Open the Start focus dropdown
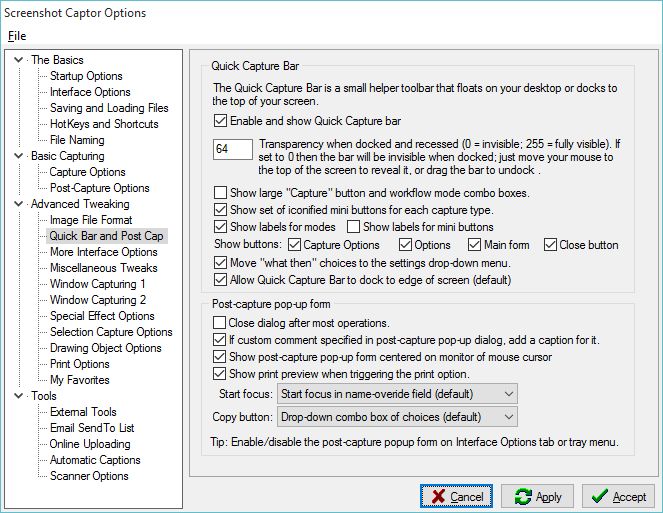Screen dimensions: 663x513 pyautogui.click(x=397, y=394)
